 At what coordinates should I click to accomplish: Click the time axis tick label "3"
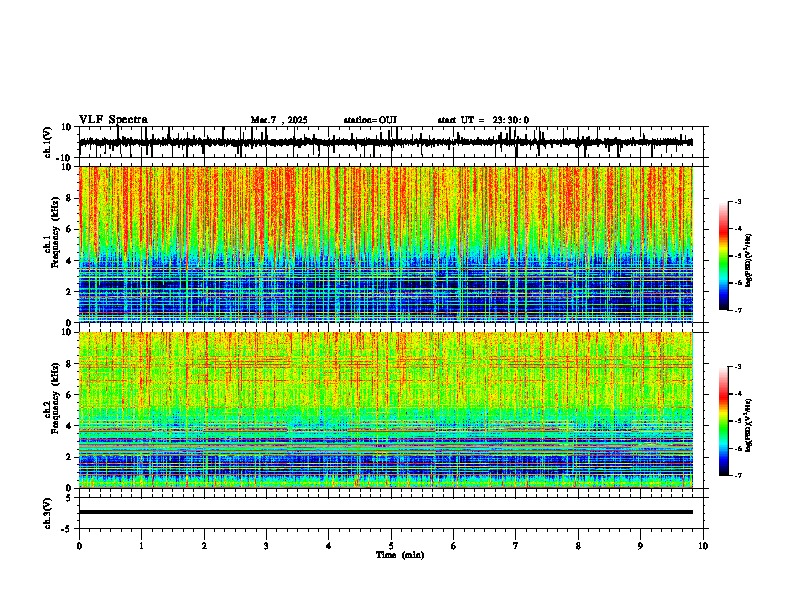coord(266,546)
